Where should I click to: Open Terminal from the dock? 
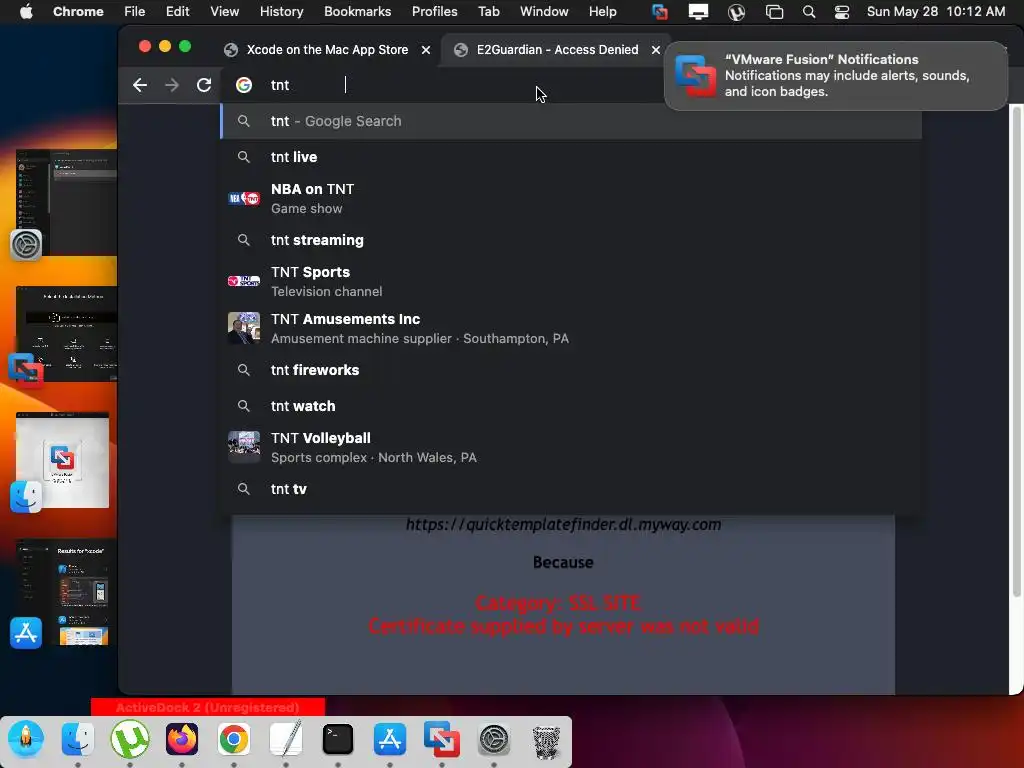(338, 739)
